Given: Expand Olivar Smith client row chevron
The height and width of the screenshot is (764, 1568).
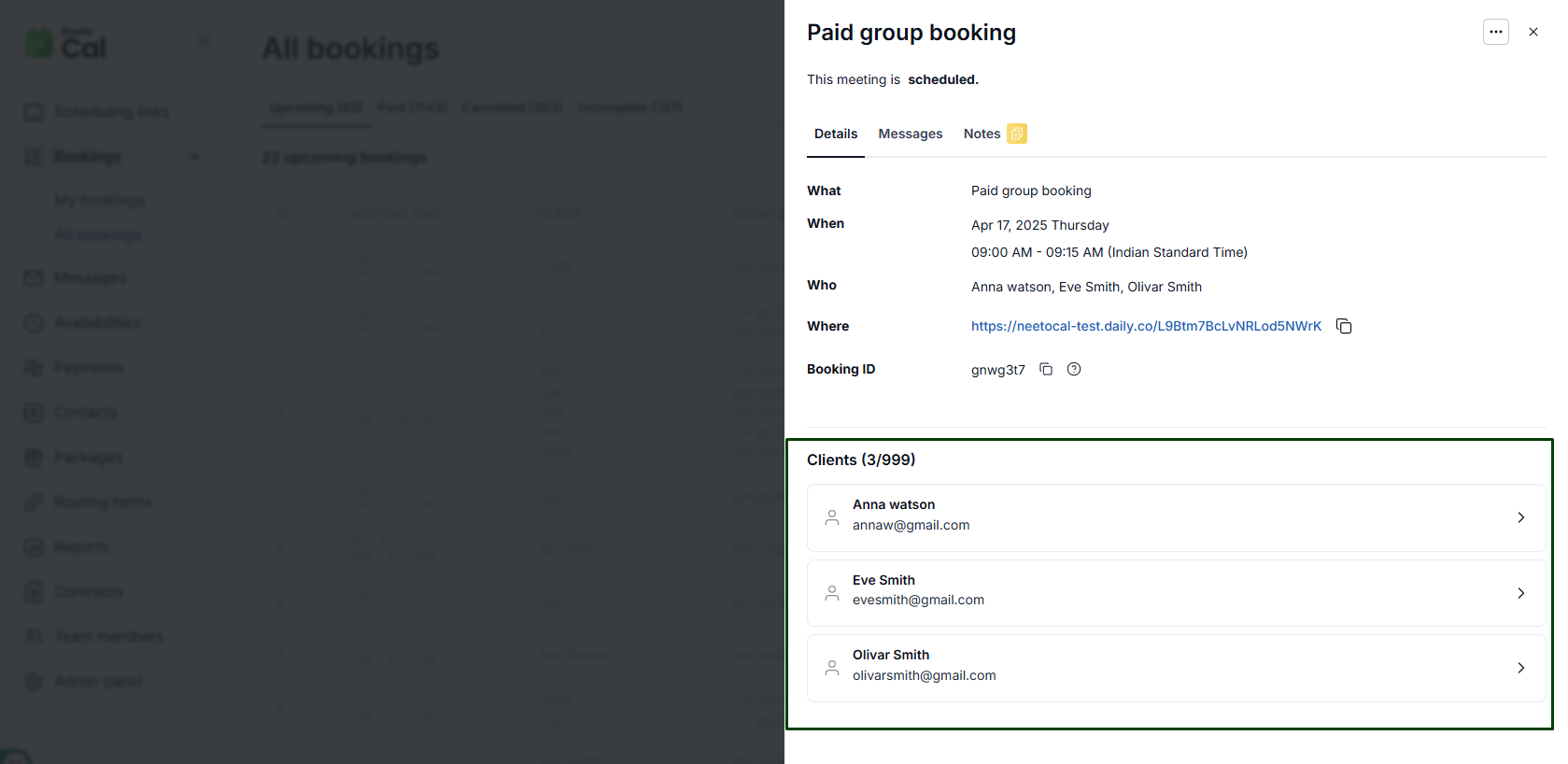Looking at the screenshot, I should point(1520,668).
